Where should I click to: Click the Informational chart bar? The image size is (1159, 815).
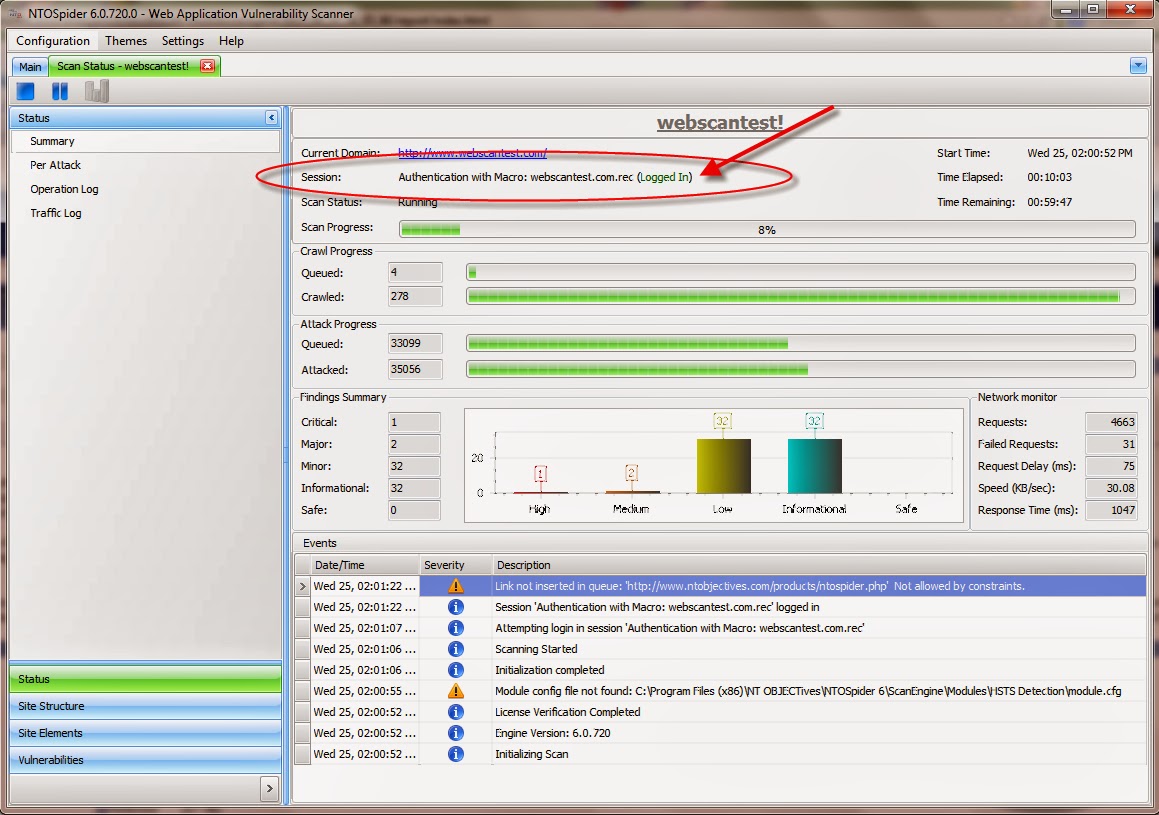coord(815,466)
